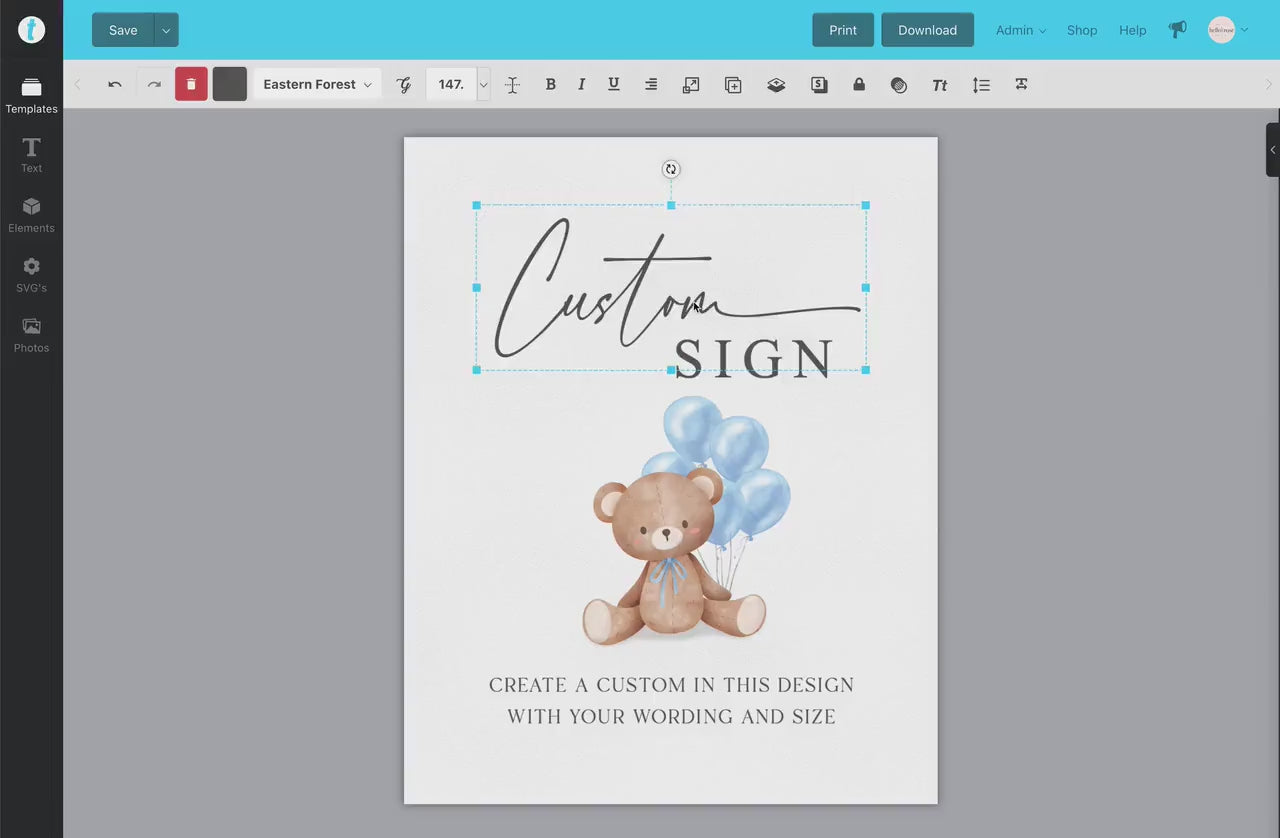Expand the Save options arrow
This screenshot has height=838, width=1280.
pos(167,30)
